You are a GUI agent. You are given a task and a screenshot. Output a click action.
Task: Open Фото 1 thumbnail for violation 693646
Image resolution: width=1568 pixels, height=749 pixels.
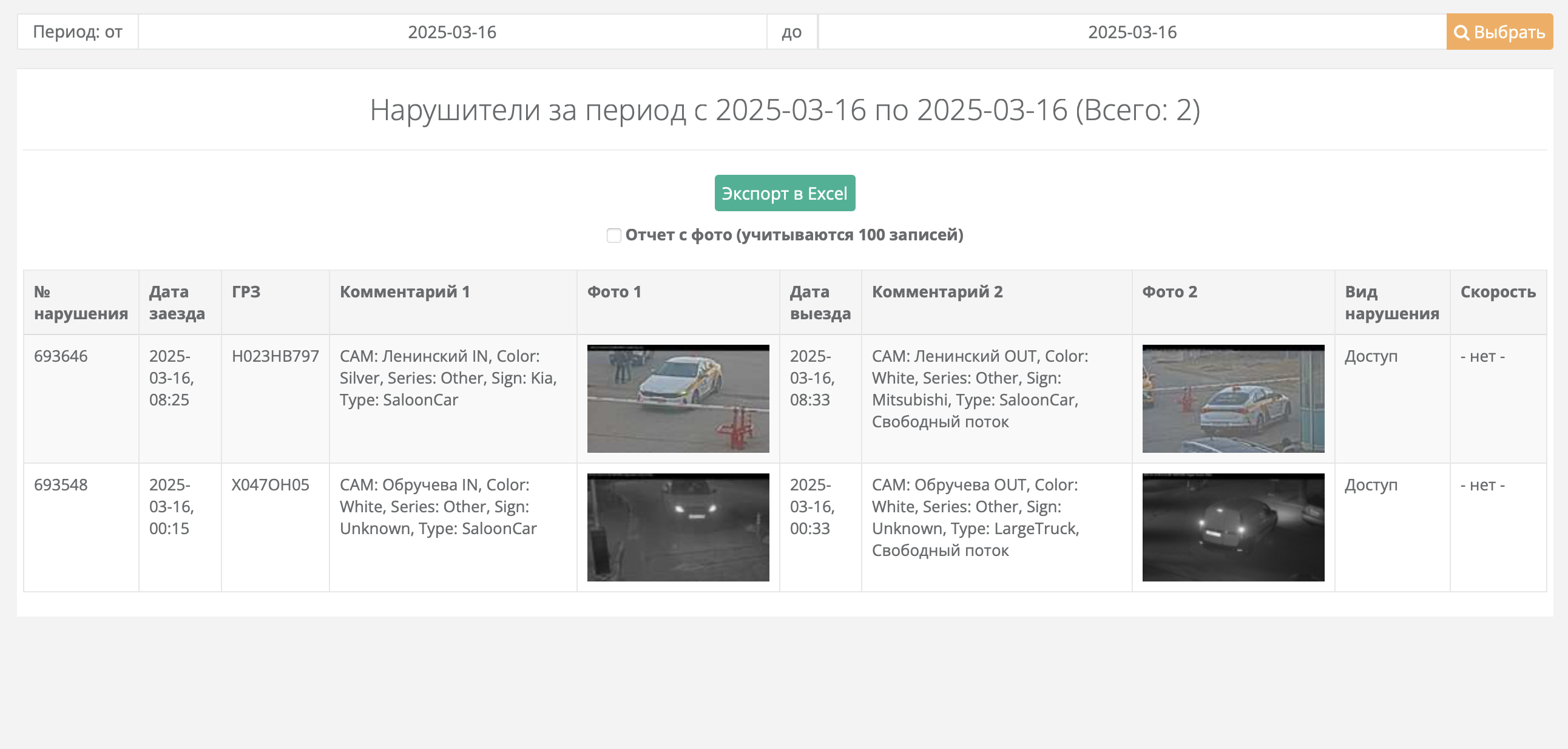pos(678,399)
